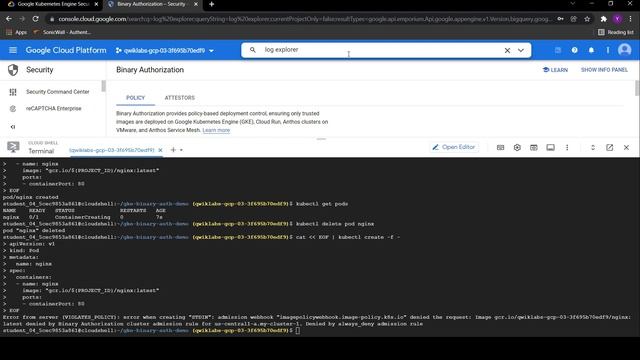Toggle the Cloud Shell minimize/restore arrows
Image resolution: width=640 pixels, height=360 pixels.
593,147
